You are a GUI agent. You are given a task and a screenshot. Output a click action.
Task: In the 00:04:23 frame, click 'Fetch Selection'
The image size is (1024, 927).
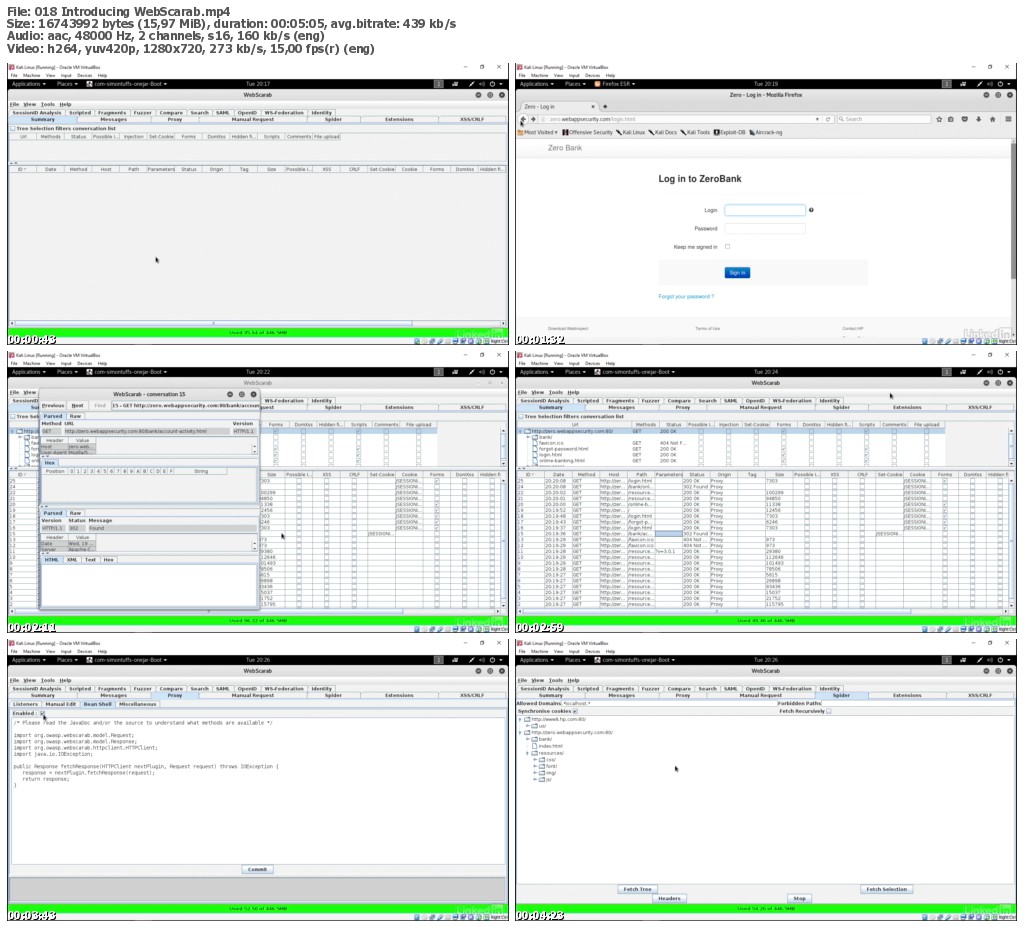886,889
